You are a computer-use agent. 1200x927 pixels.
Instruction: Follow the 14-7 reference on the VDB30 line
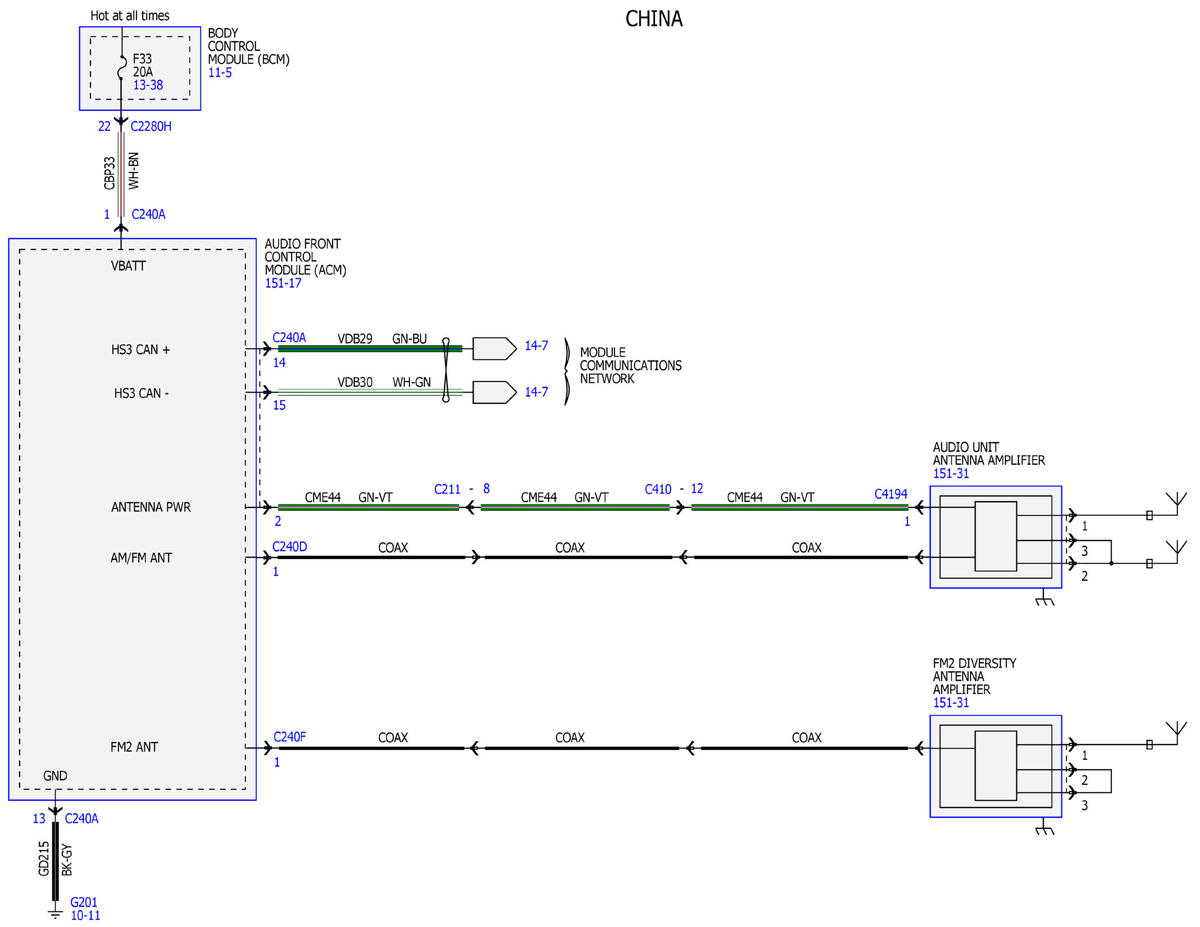(536, 392)
